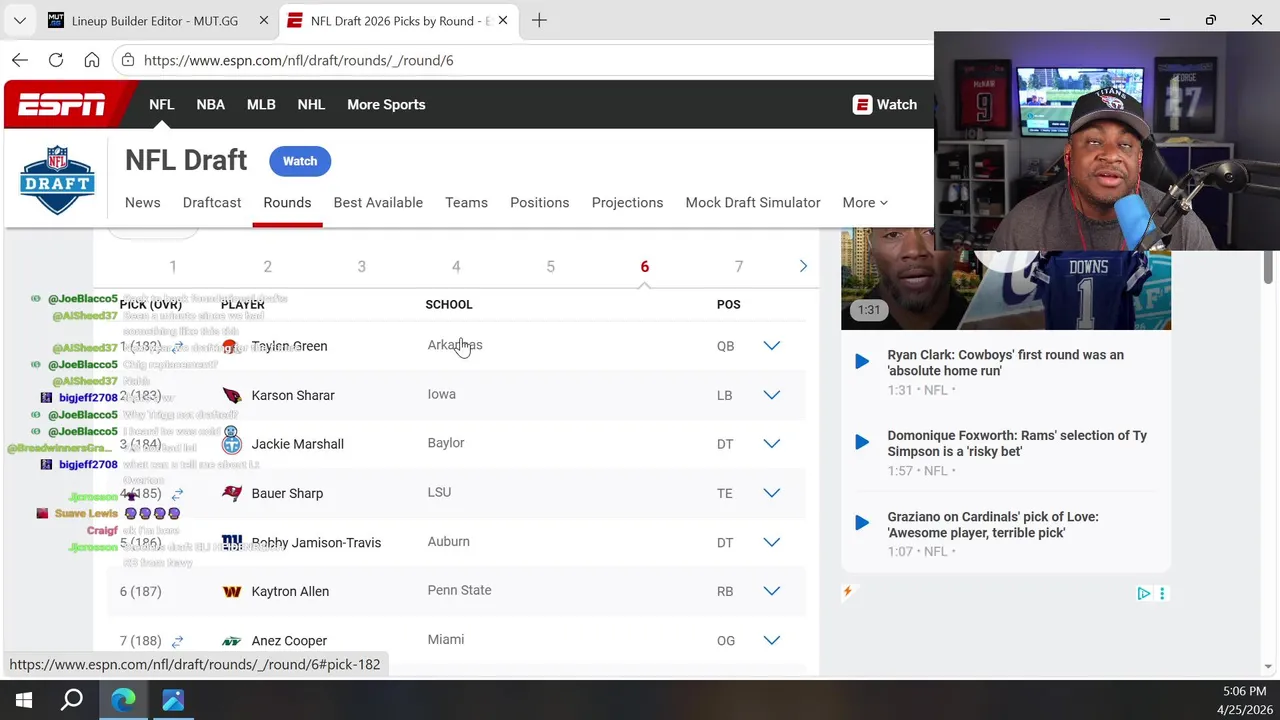Click the ESPN logo
This screenshot has height=720, width=1280.
[62, 104]
